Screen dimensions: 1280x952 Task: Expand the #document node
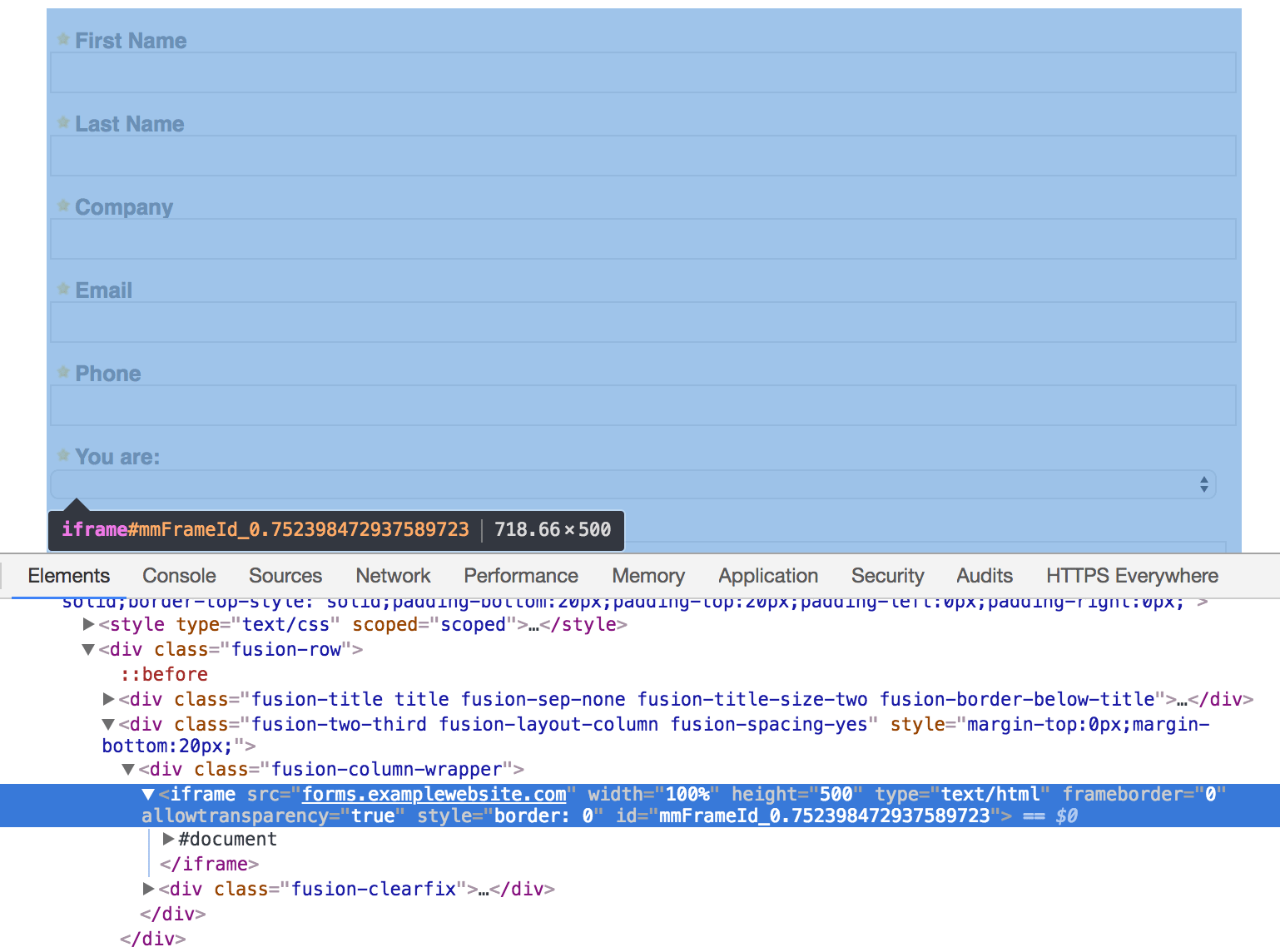pos(168,839)
